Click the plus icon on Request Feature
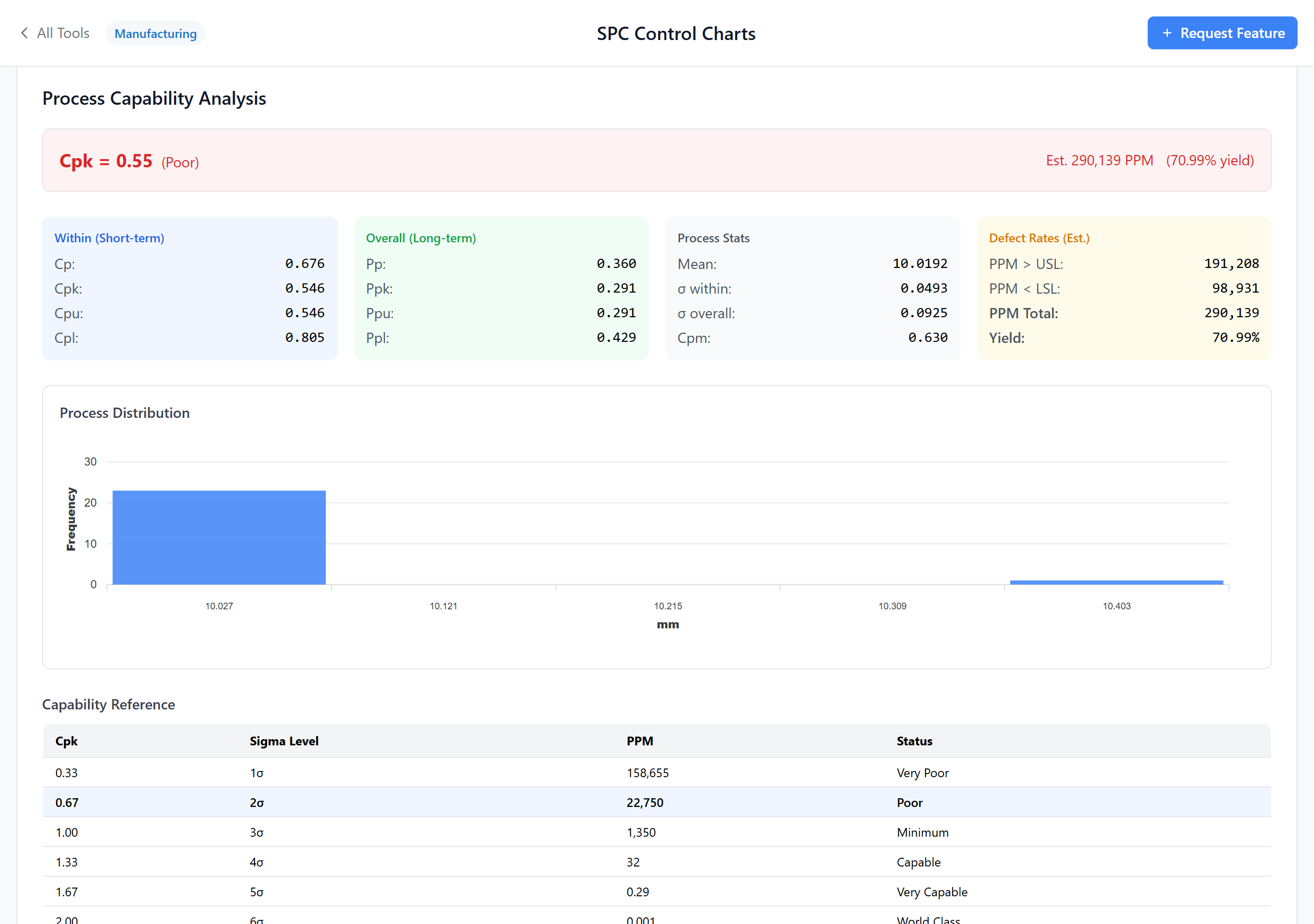This screenshot has height=924, width=1314. pos(1167,33)
